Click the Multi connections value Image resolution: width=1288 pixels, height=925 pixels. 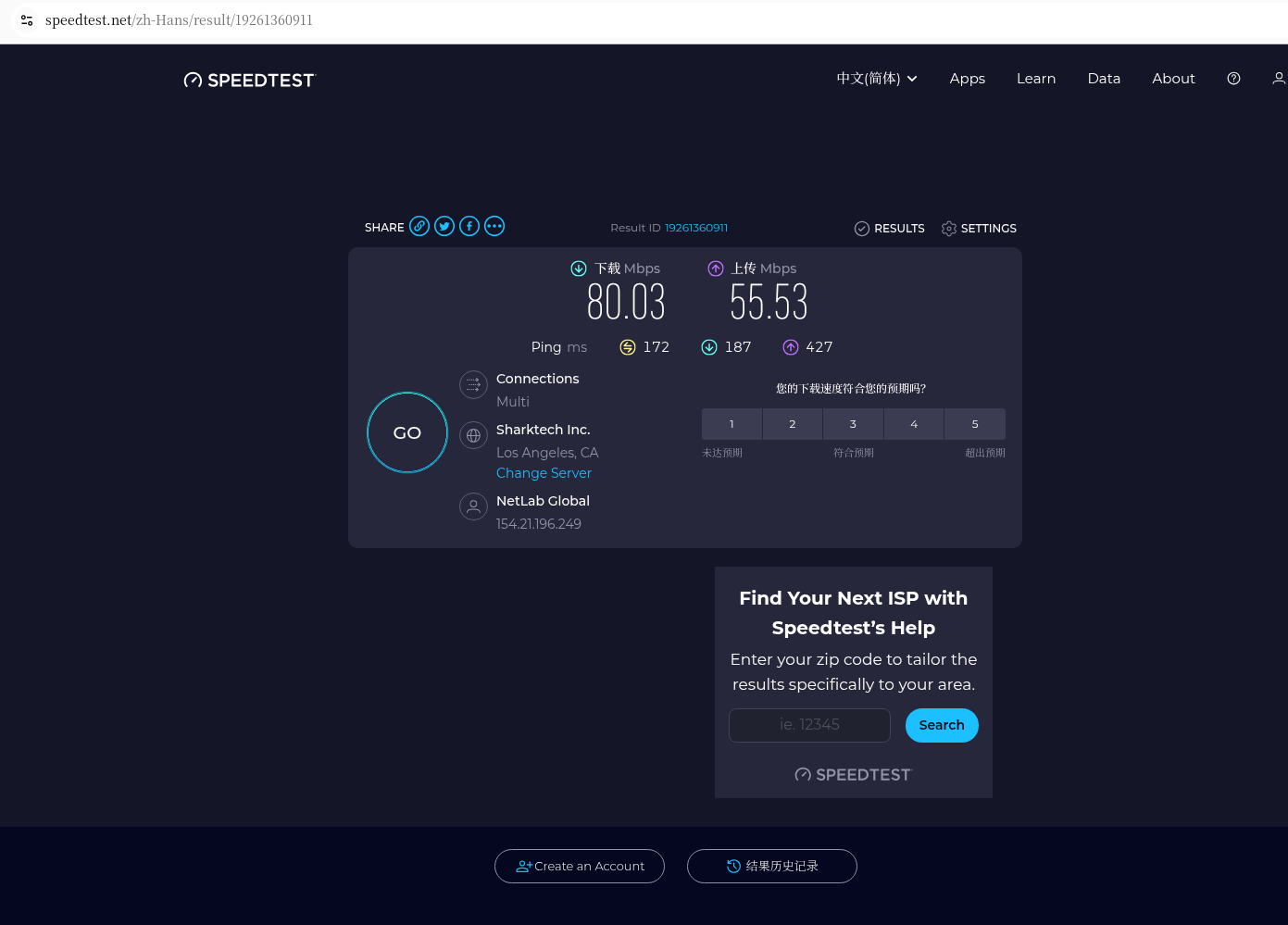click(513, 402)
